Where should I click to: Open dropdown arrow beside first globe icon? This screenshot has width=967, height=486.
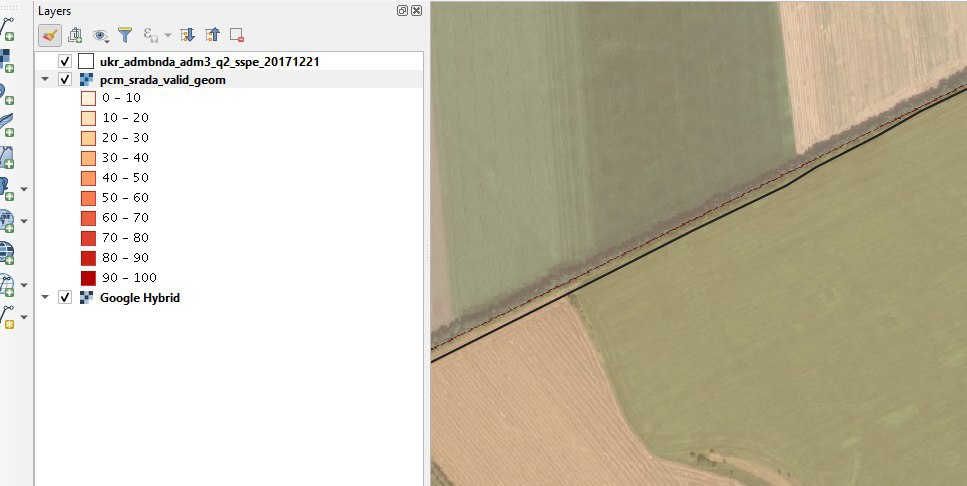click(x=24, y=221)
